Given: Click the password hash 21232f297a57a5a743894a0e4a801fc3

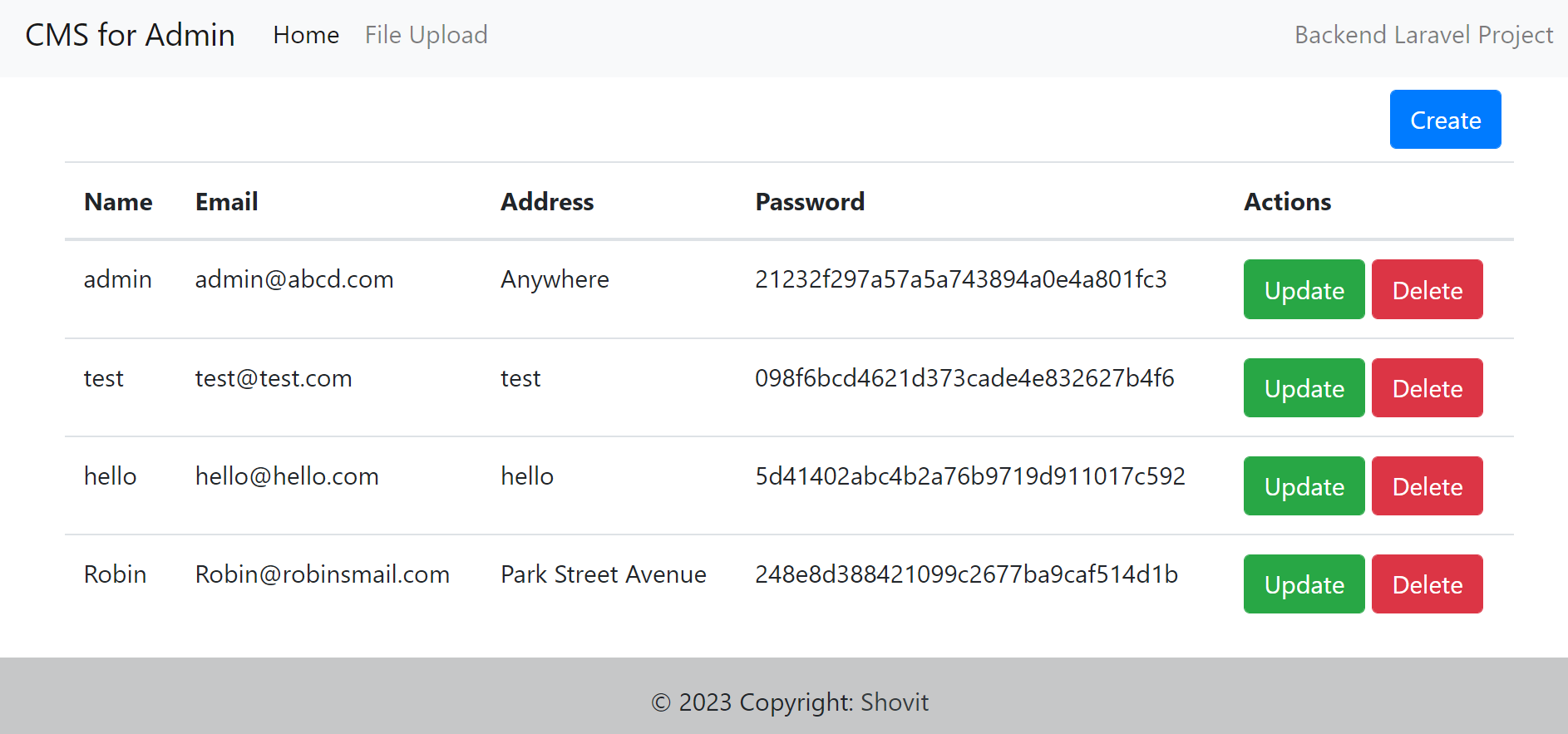Looking at the screenshot, I should click(x=961, y=279).
